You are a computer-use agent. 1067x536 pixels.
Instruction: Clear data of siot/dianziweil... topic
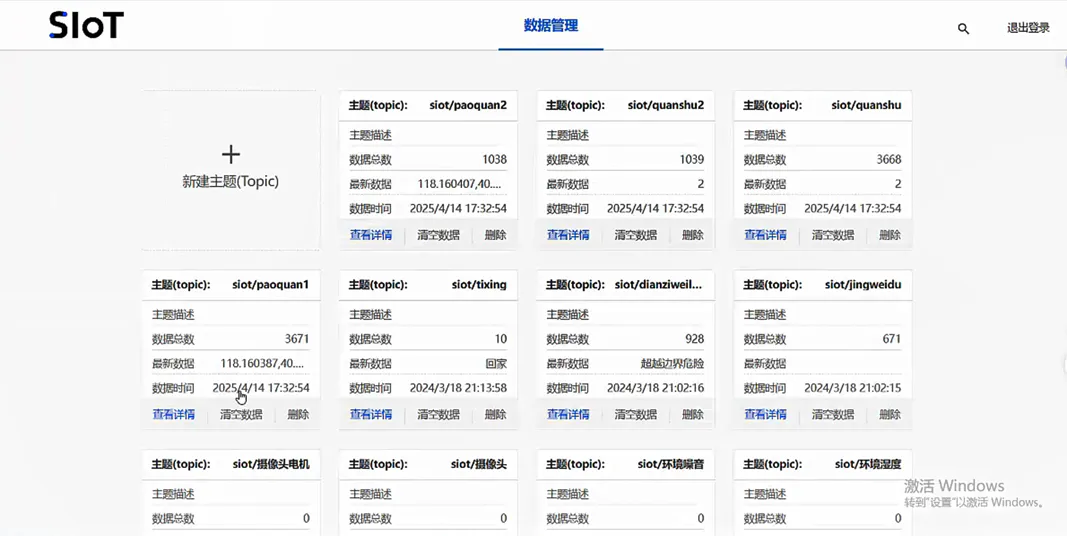point(636,414)
